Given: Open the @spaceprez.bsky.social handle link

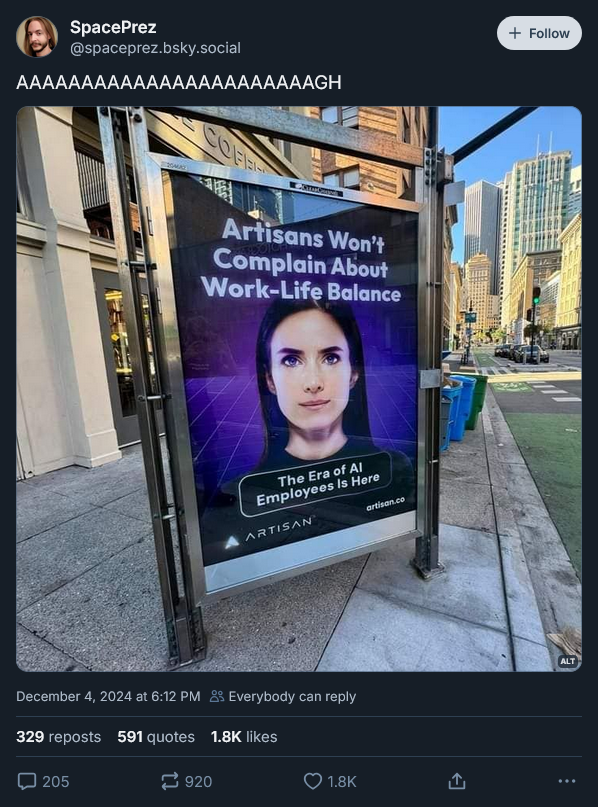Looking at the screenshot, I should tap(155, 48).
